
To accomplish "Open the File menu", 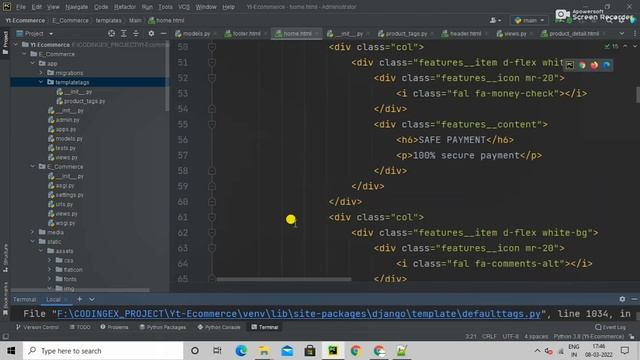I will point(20,7).
